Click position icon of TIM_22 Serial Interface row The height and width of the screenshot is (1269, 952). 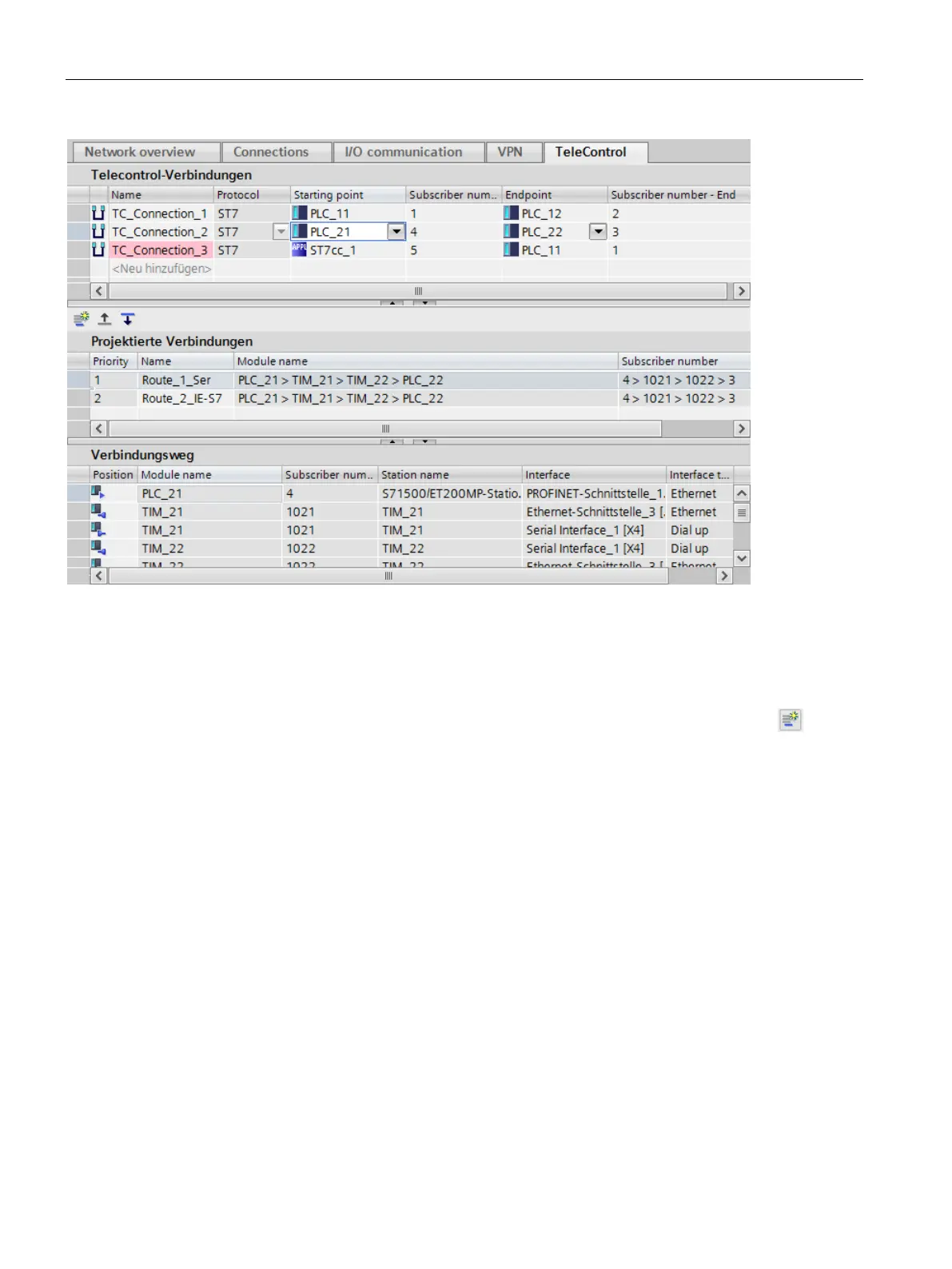(98, 549)
